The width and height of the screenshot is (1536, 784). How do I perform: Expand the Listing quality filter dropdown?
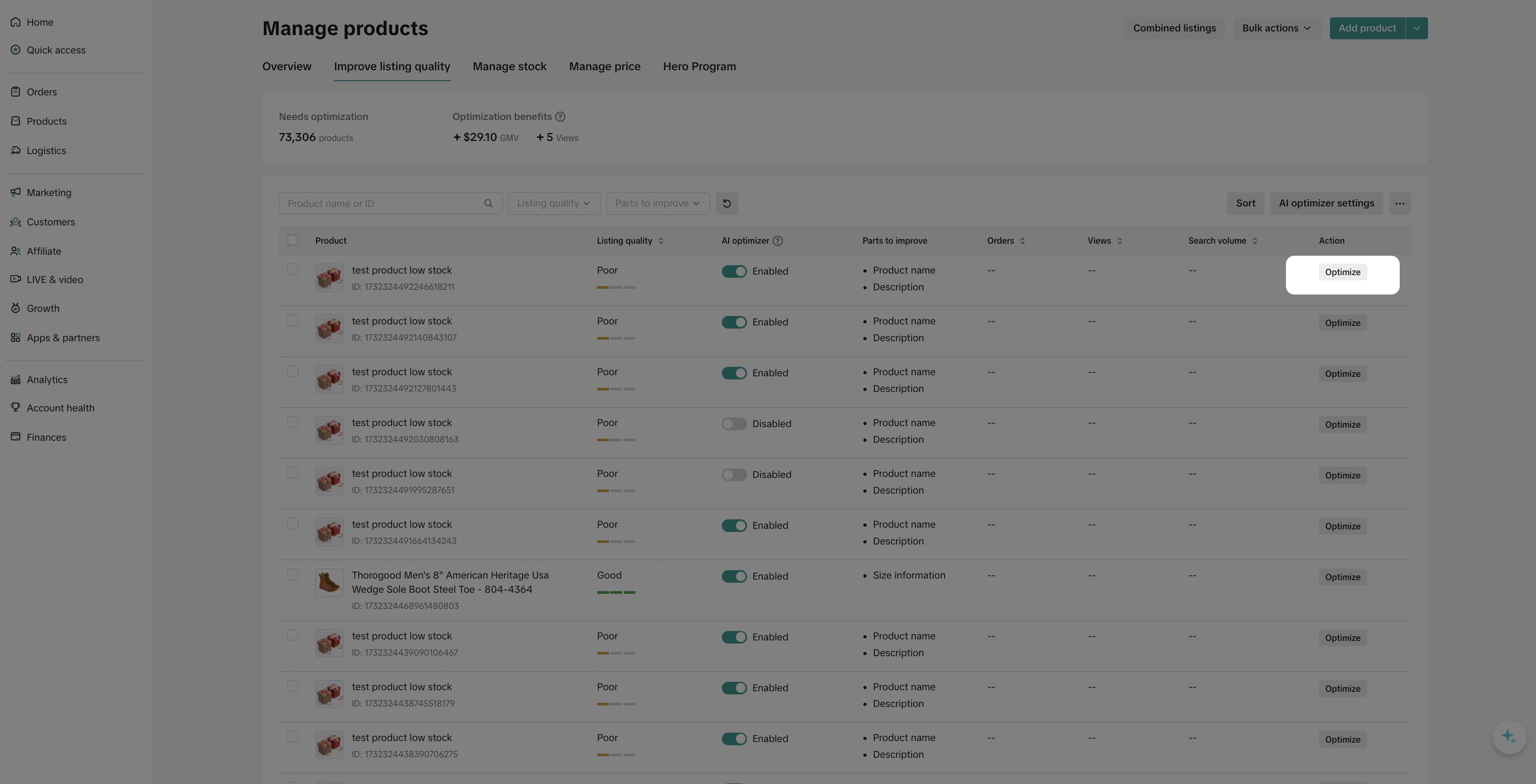(554, 203)
